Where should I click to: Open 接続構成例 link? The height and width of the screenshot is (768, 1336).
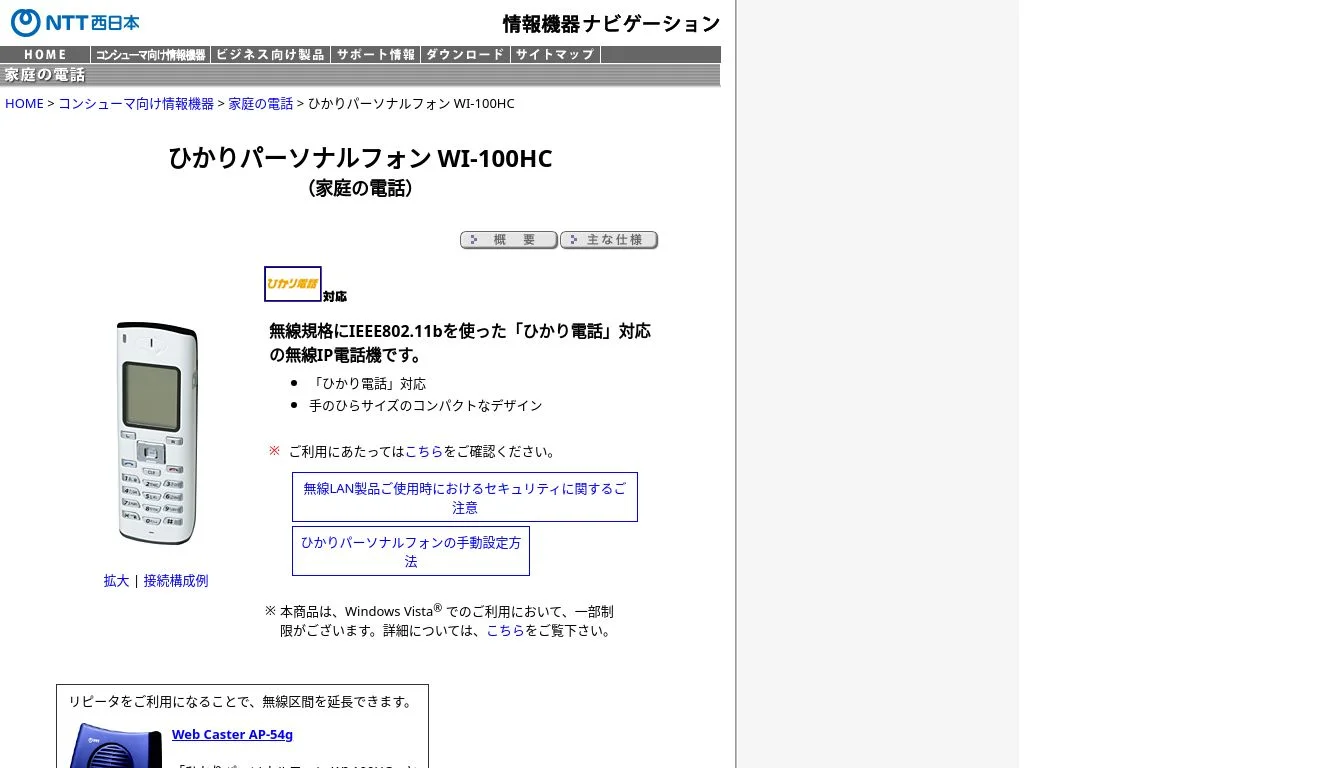click(x=176, y=581)
